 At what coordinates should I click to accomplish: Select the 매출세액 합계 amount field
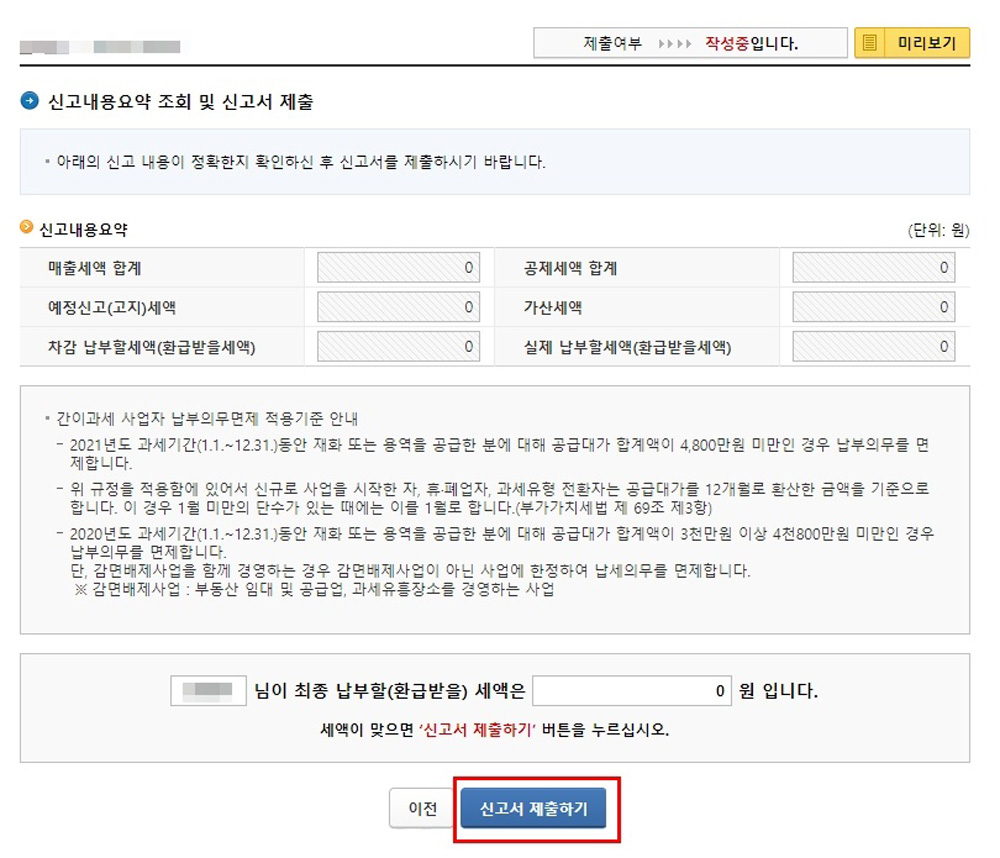[x=399, y=267]
